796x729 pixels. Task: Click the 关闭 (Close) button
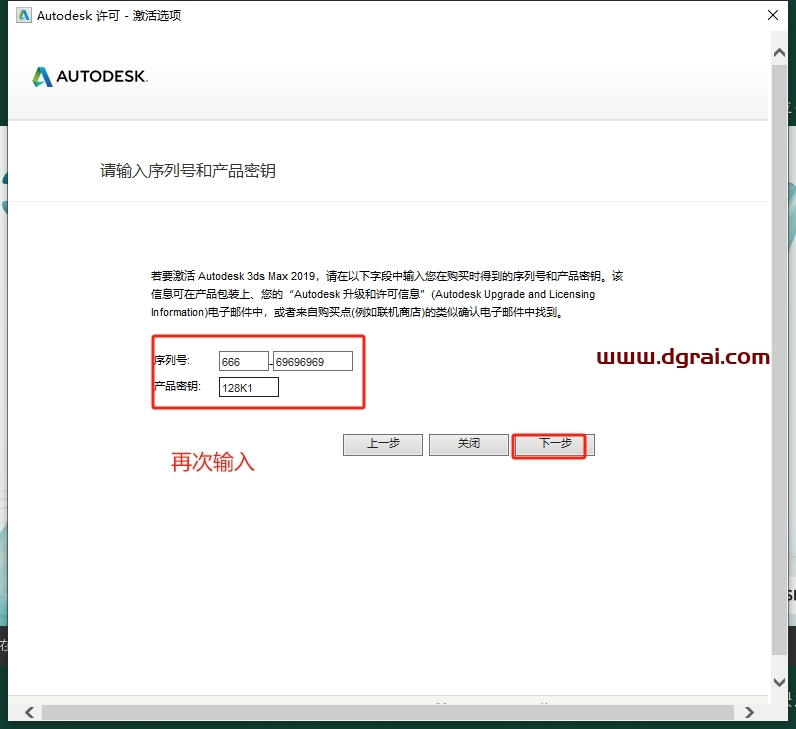[x=469, y=445]
